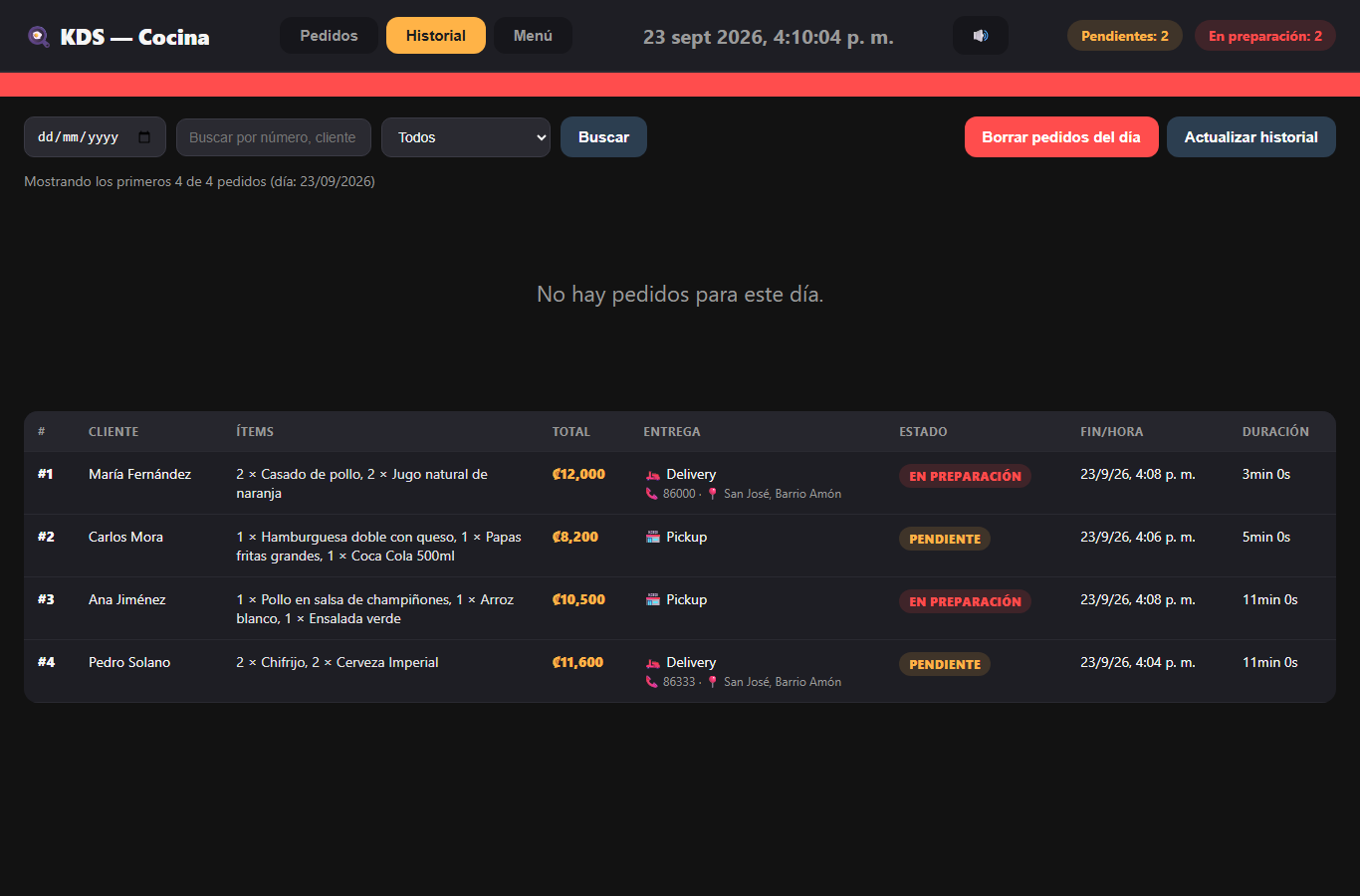Click EN PREPARACIÓN badge for Ana Jiménez
The image size is (1360, 896).
[965, 601]
